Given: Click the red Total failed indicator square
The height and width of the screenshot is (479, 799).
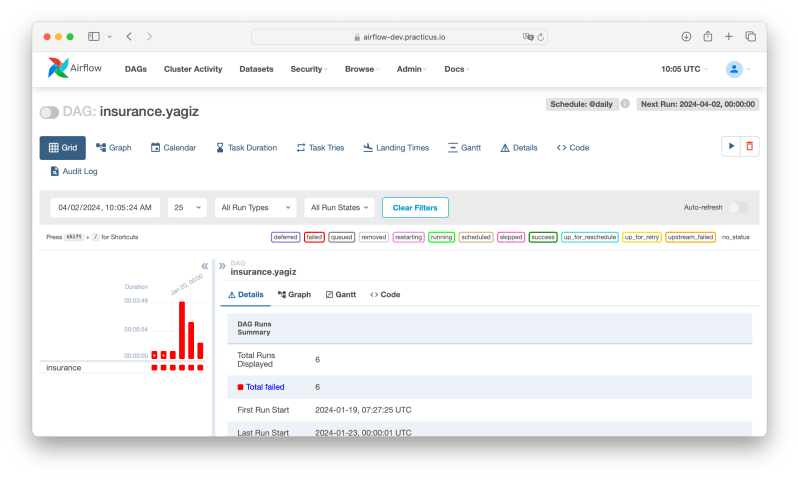Looking at the screenshot, I should click(x=241, y=387).
